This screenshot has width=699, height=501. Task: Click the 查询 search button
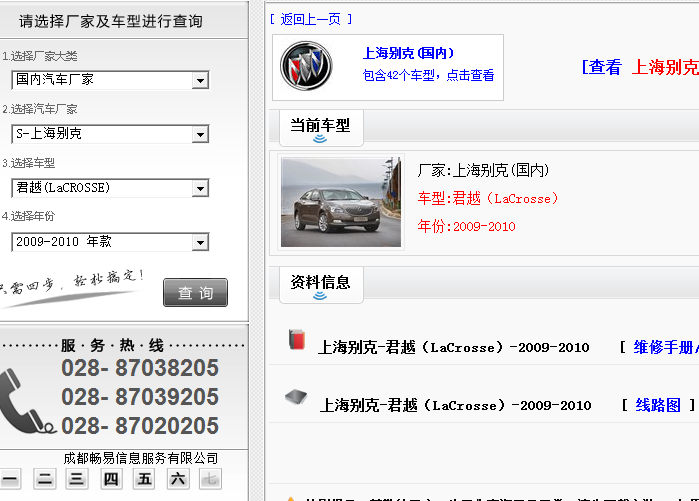point(195,292)
